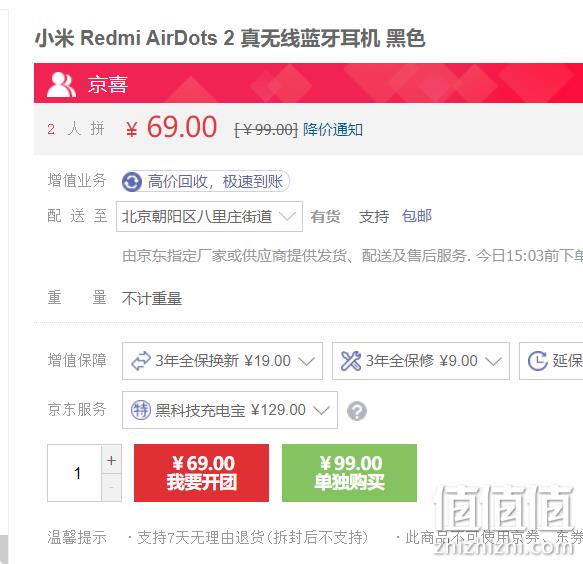Open the question mark help icon
583x564 pixels.
(357, 411)
